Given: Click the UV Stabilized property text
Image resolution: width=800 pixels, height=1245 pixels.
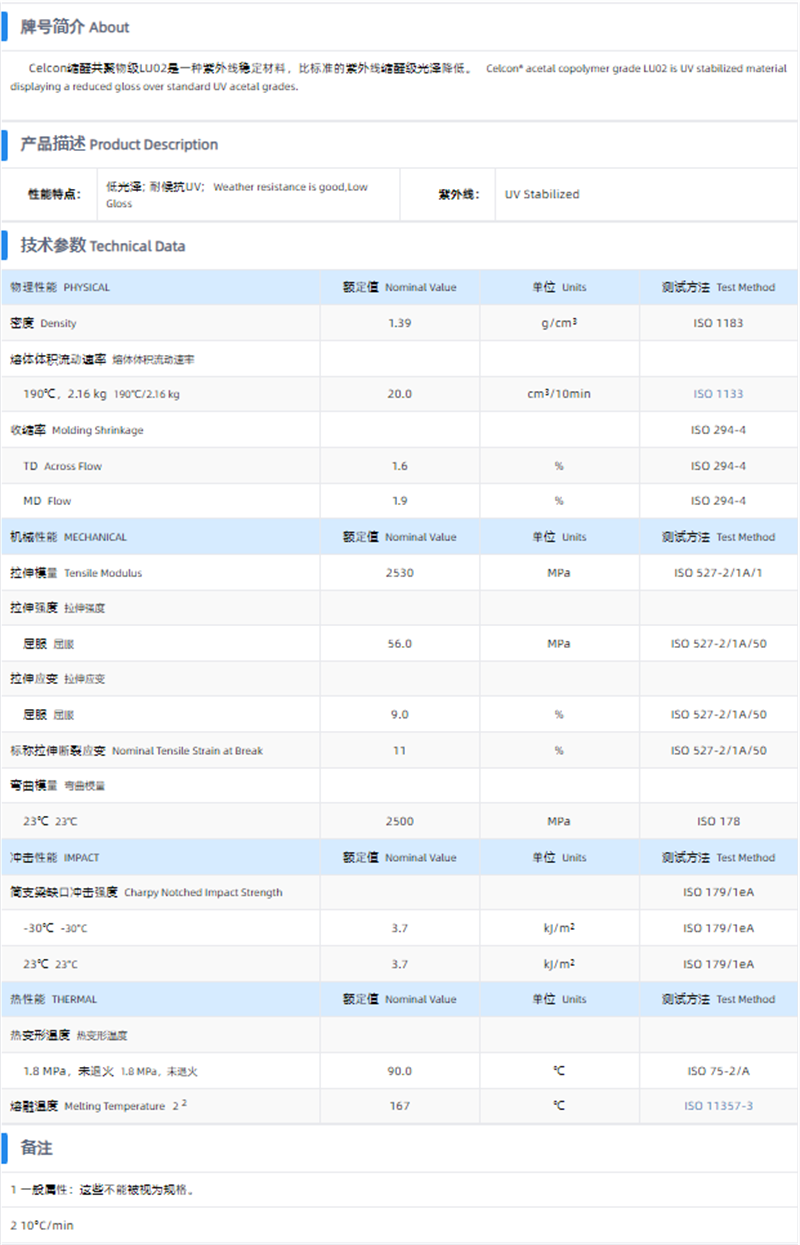Looking at the screenshot, I should coord(542,195).
